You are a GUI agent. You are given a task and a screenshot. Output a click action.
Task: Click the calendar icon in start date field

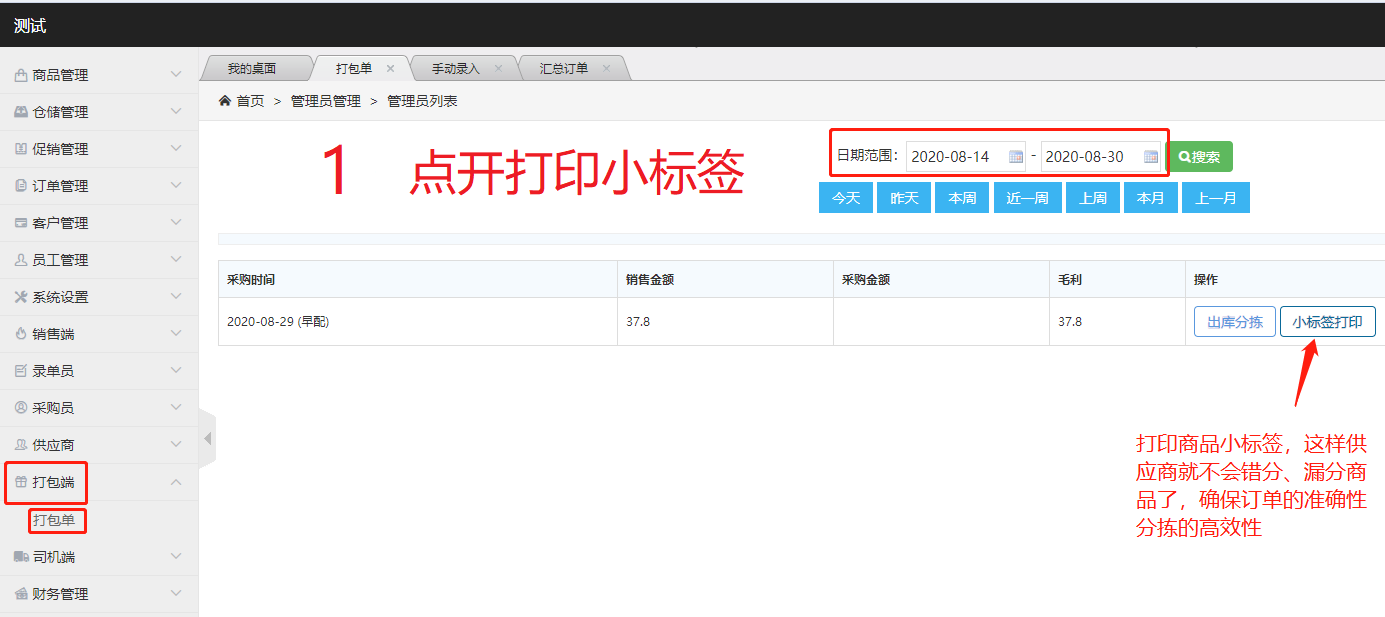tap(1016, 157)
